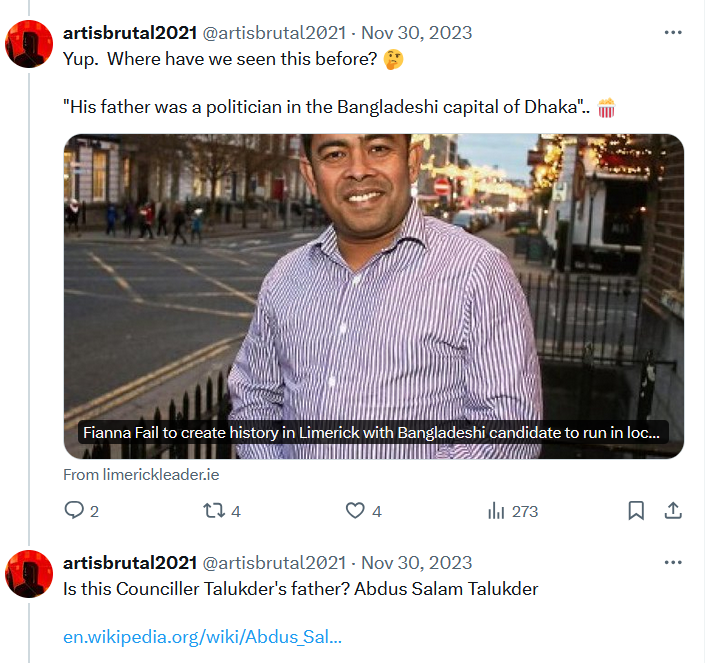Click the Nov 30, 2023 timestamp on second tweet
Image resolution: width=727 pixels, height=663 pixels.
[416, 563]
